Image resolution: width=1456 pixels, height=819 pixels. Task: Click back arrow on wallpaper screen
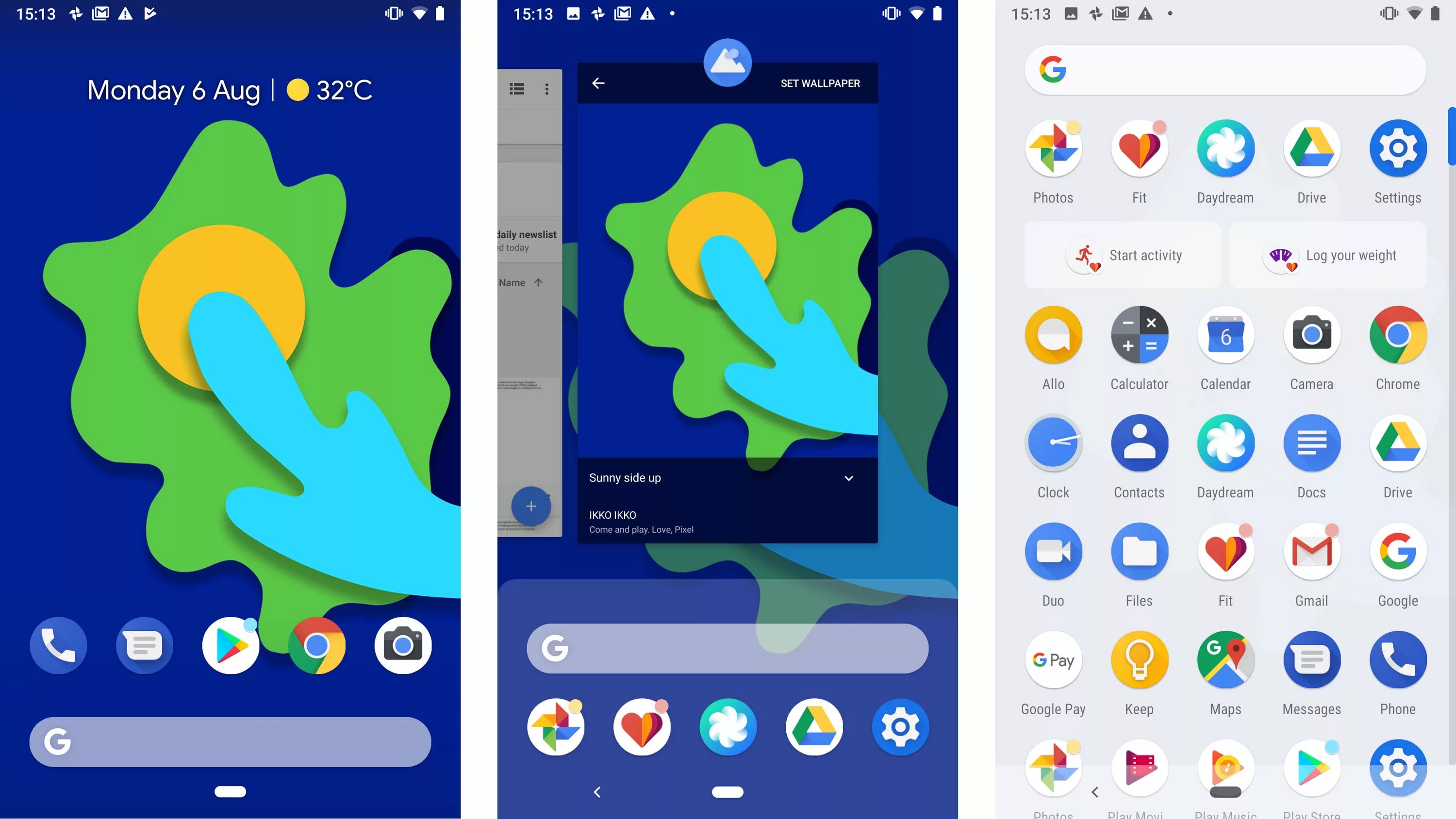click(x=599, y=83)
